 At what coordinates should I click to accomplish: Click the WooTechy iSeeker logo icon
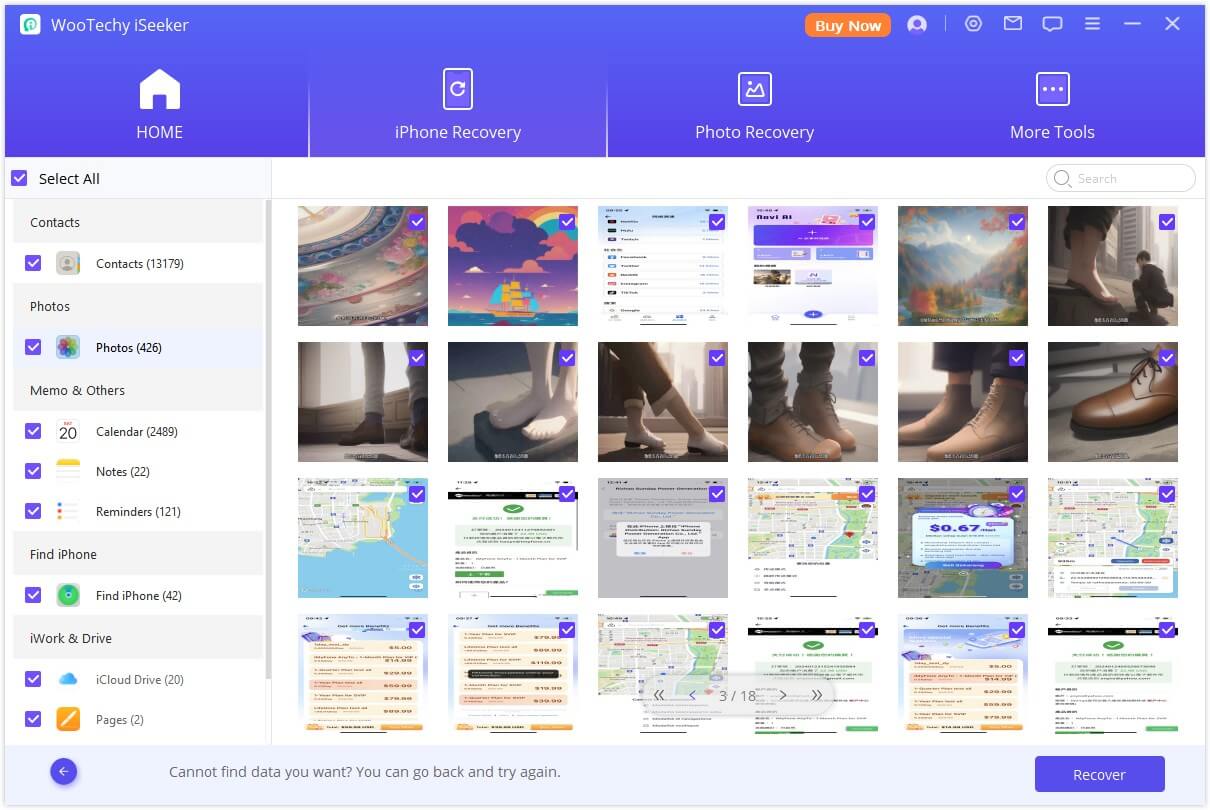tap(28, 23)
